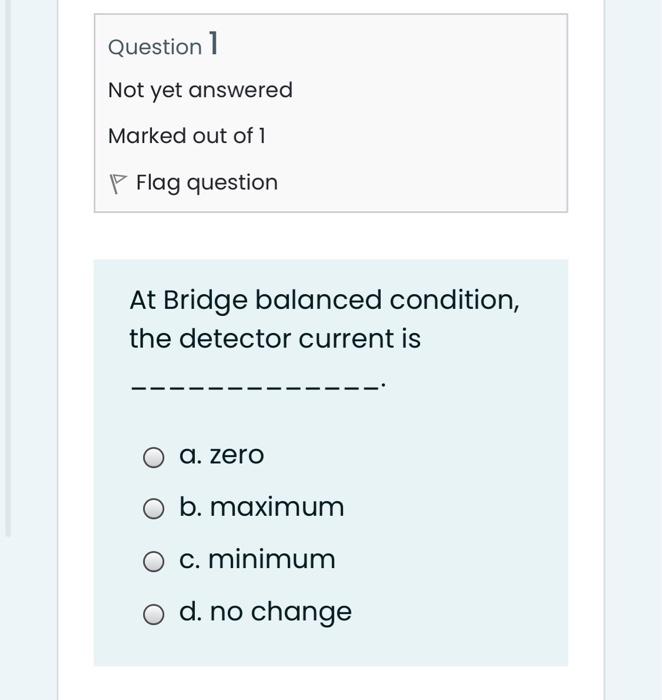
Task: Click the 'Marked out of 1' text
Action: [187, 136]
